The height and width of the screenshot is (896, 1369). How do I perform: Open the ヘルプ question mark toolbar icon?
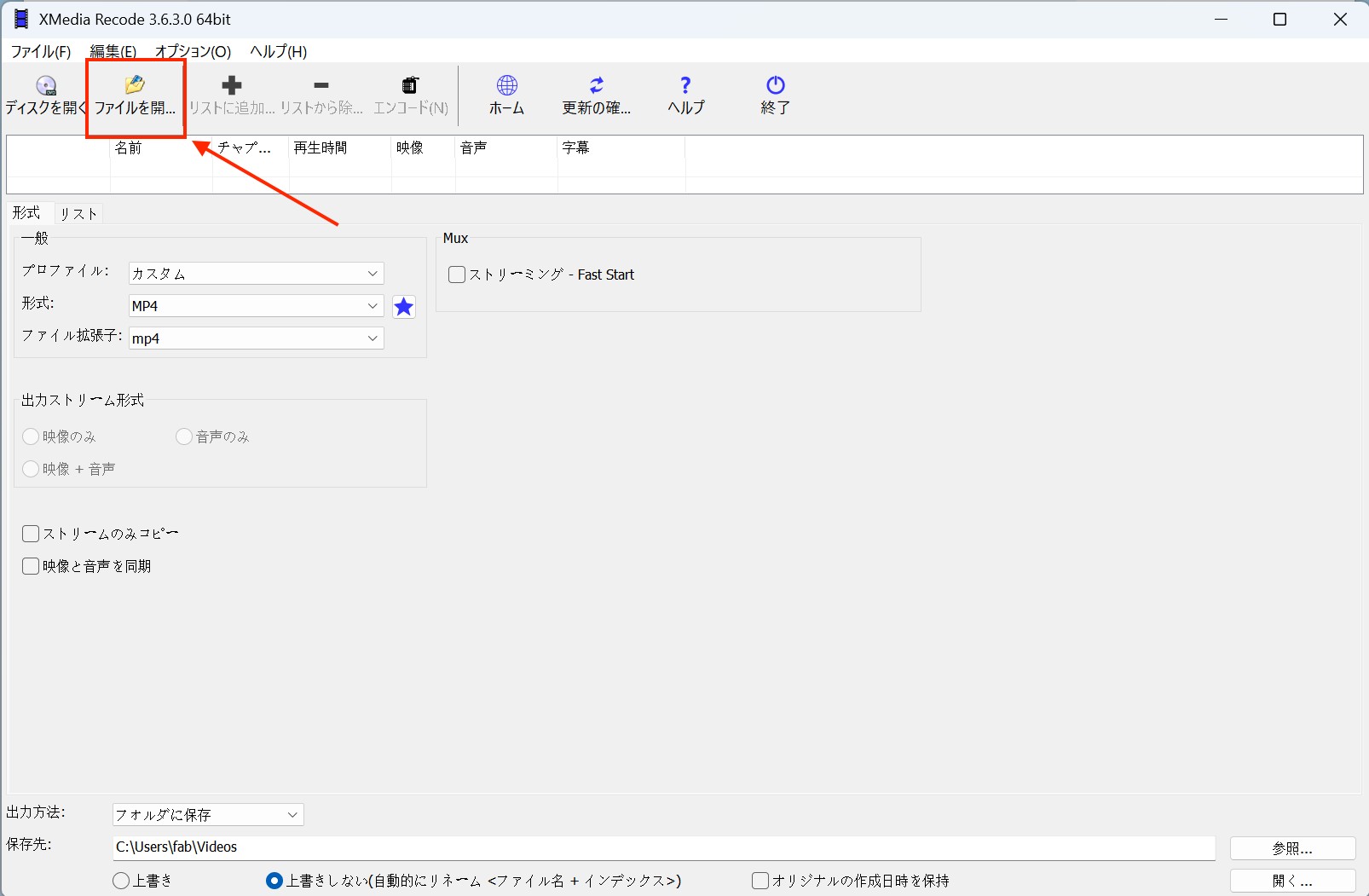pyautogui.click(x=685, y=84)
